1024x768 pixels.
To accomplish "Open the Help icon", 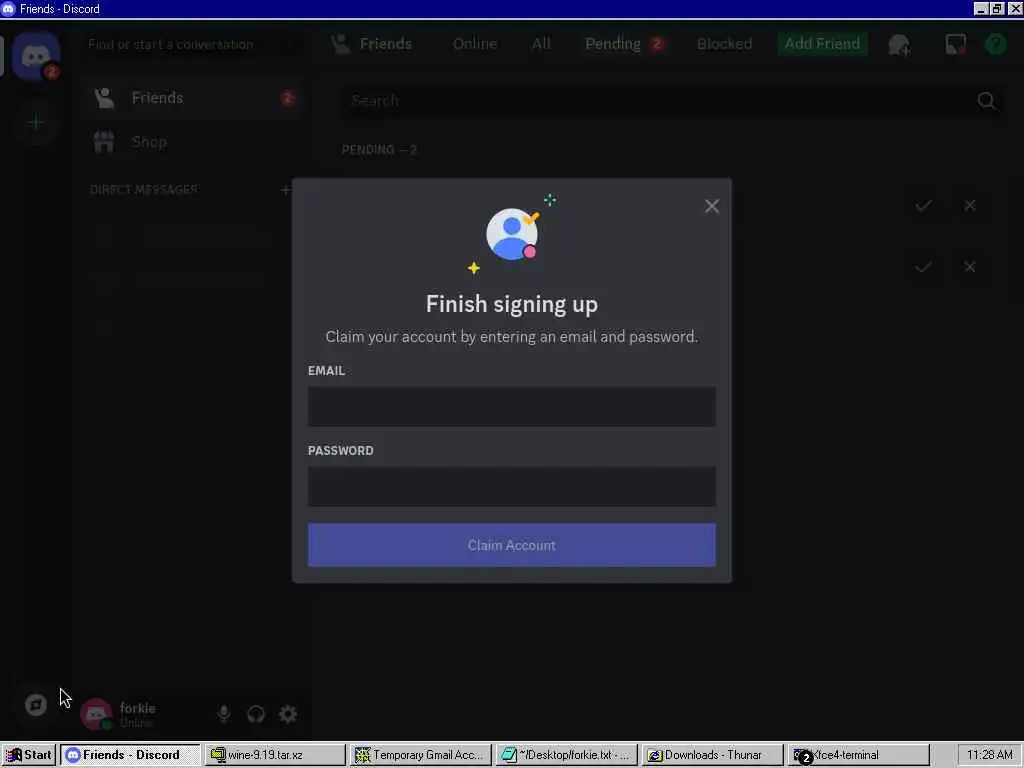I will click(996, 44).
